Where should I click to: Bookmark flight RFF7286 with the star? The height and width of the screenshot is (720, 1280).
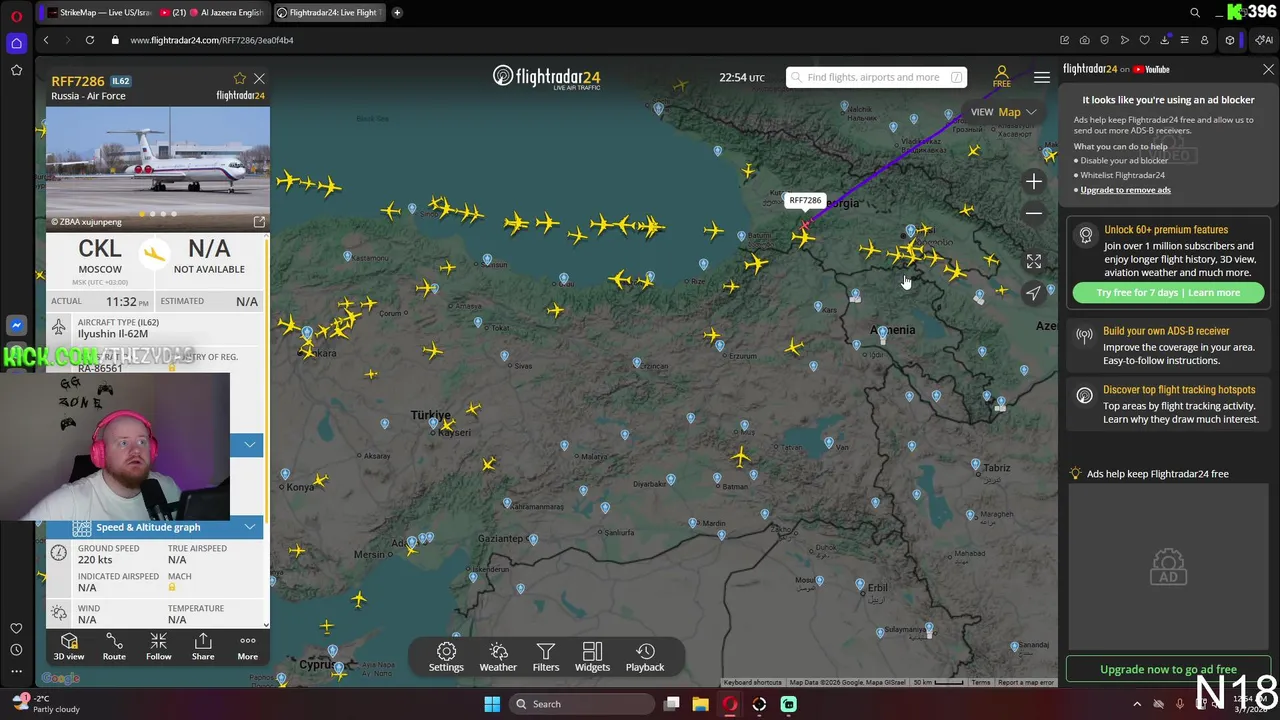240,78
